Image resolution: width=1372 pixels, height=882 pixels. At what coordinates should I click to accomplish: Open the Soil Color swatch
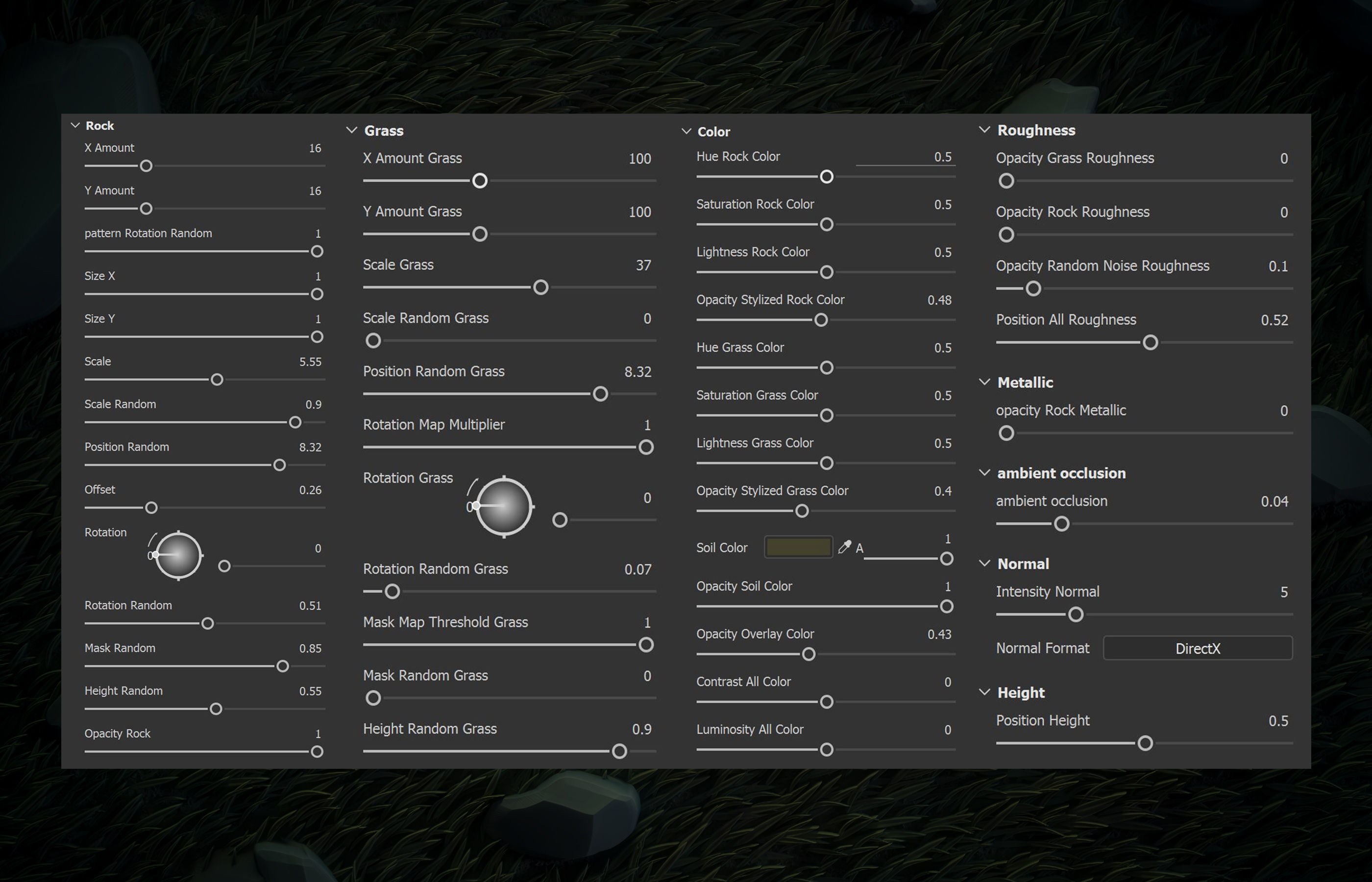(798, 547)
